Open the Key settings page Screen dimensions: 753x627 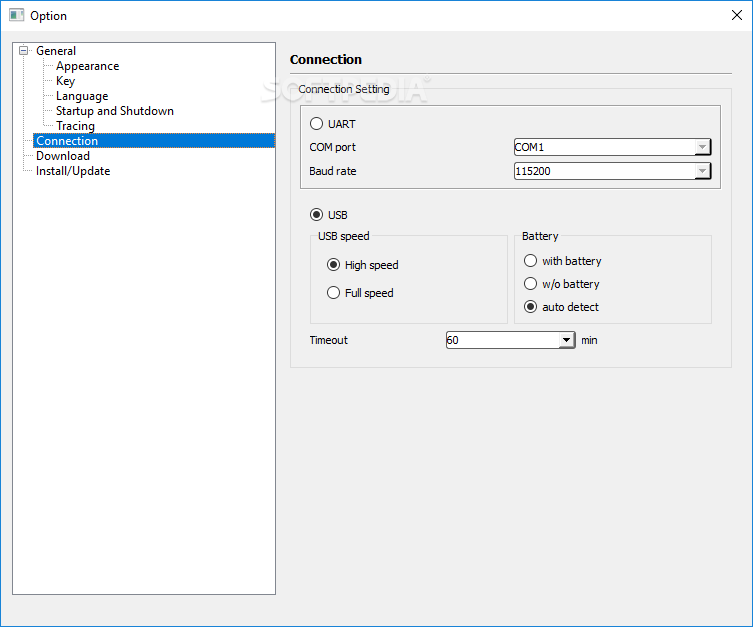(x=65, y=81)
